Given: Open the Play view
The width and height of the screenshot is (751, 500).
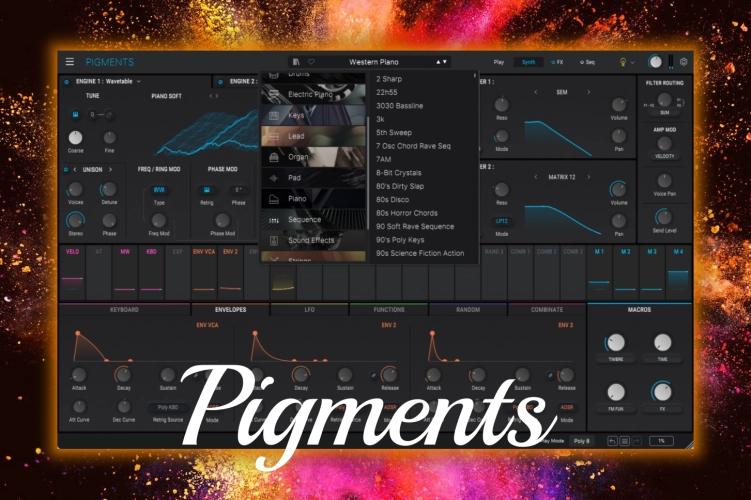Looking at the screenshot, I should [499, 62].
